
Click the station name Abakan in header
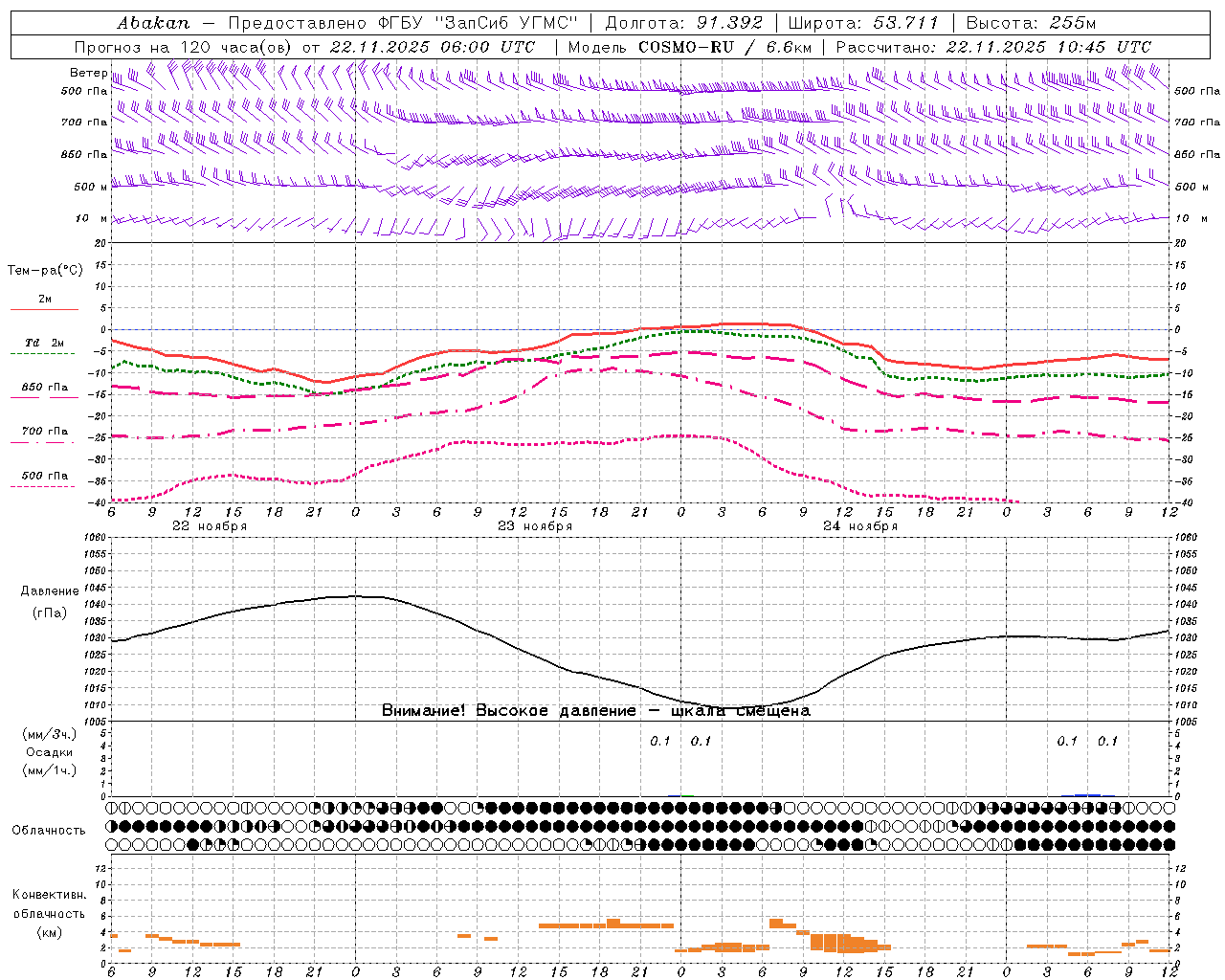click(153, 23)
